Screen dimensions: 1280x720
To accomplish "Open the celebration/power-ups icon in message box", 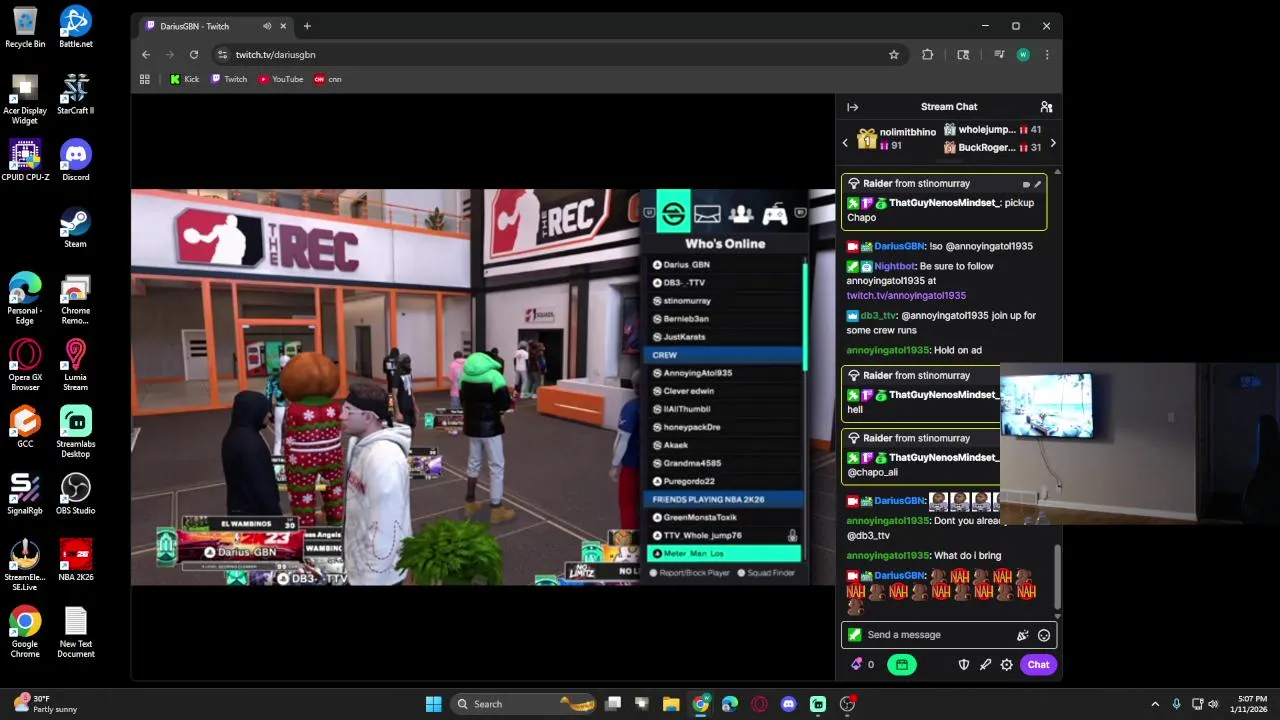I will (1022, 635).
